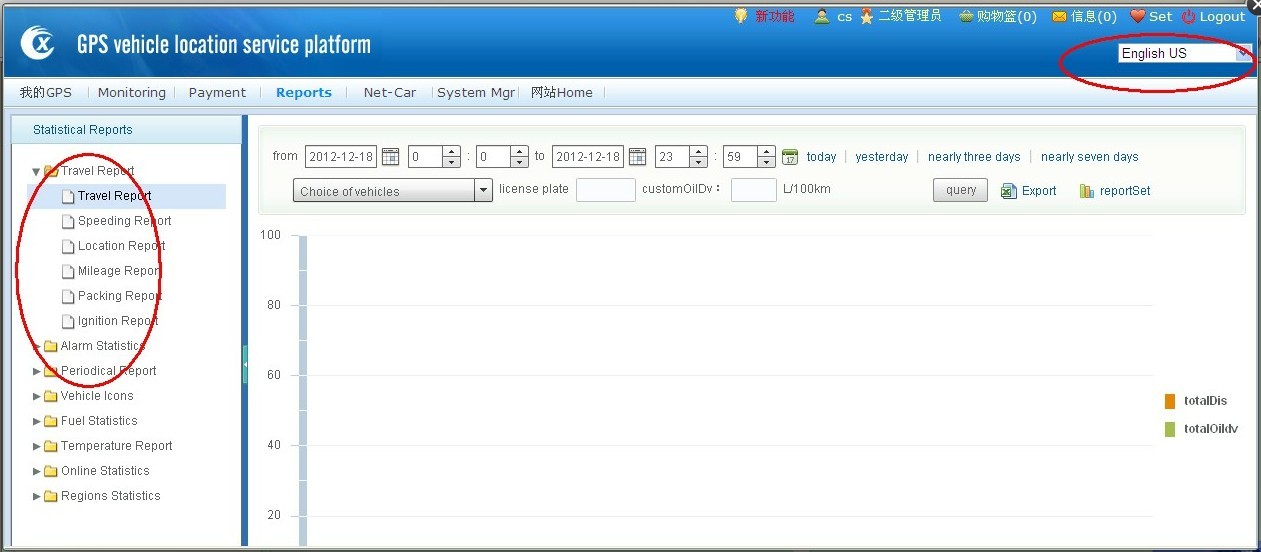Click the start date calendar icon
The image size is (1261, 552).
(x=391, y=157)
